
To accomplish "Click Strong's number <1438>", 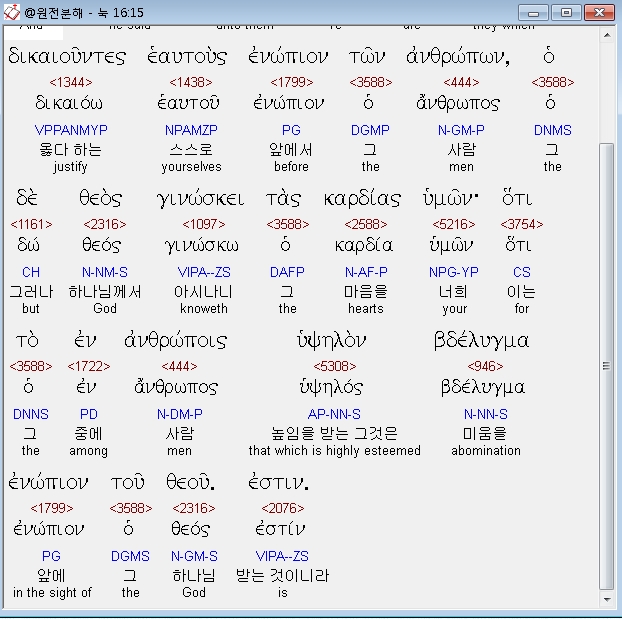I will pyautogui.click(x=191, y=83).
